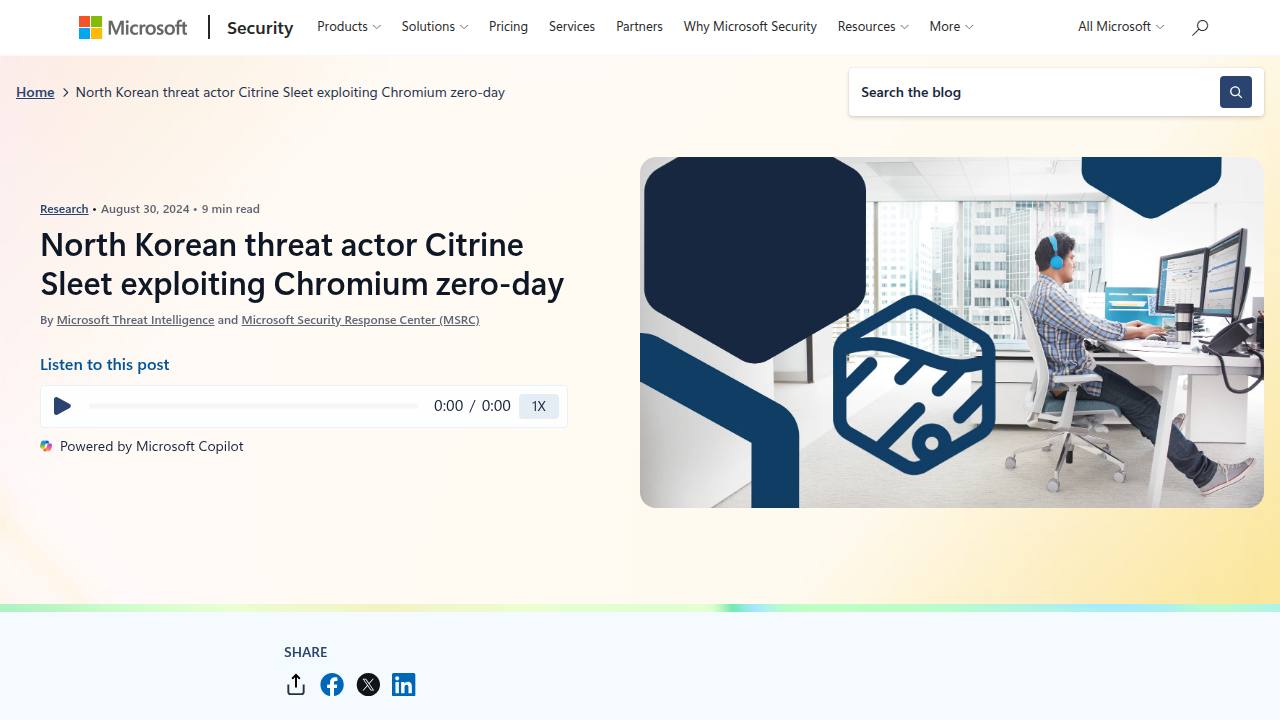Open Why Microsoft Security

[750, 27]
